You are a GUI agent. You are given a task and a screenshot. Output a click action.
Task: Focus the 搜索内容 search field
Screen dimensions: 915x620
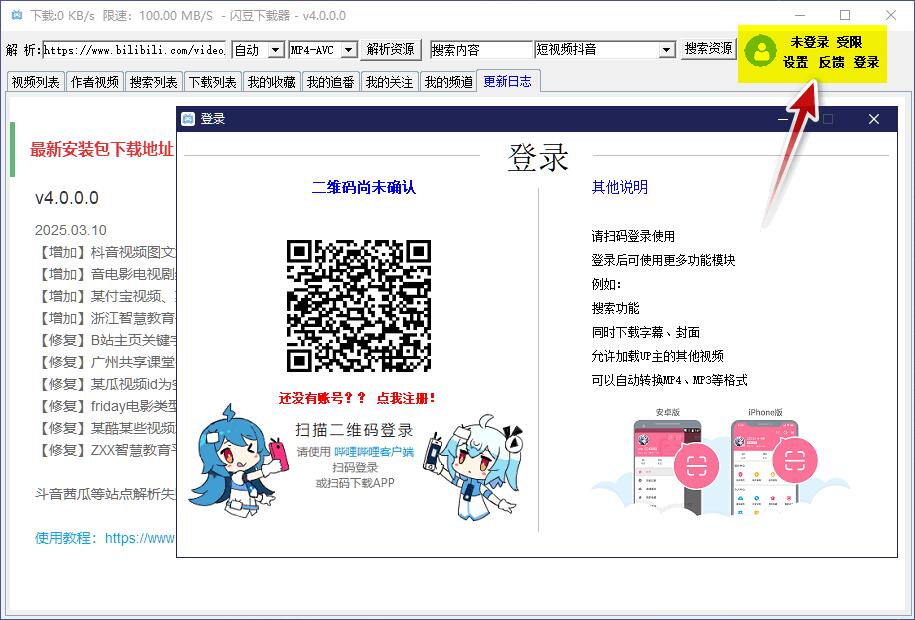(x=481, y=50)
